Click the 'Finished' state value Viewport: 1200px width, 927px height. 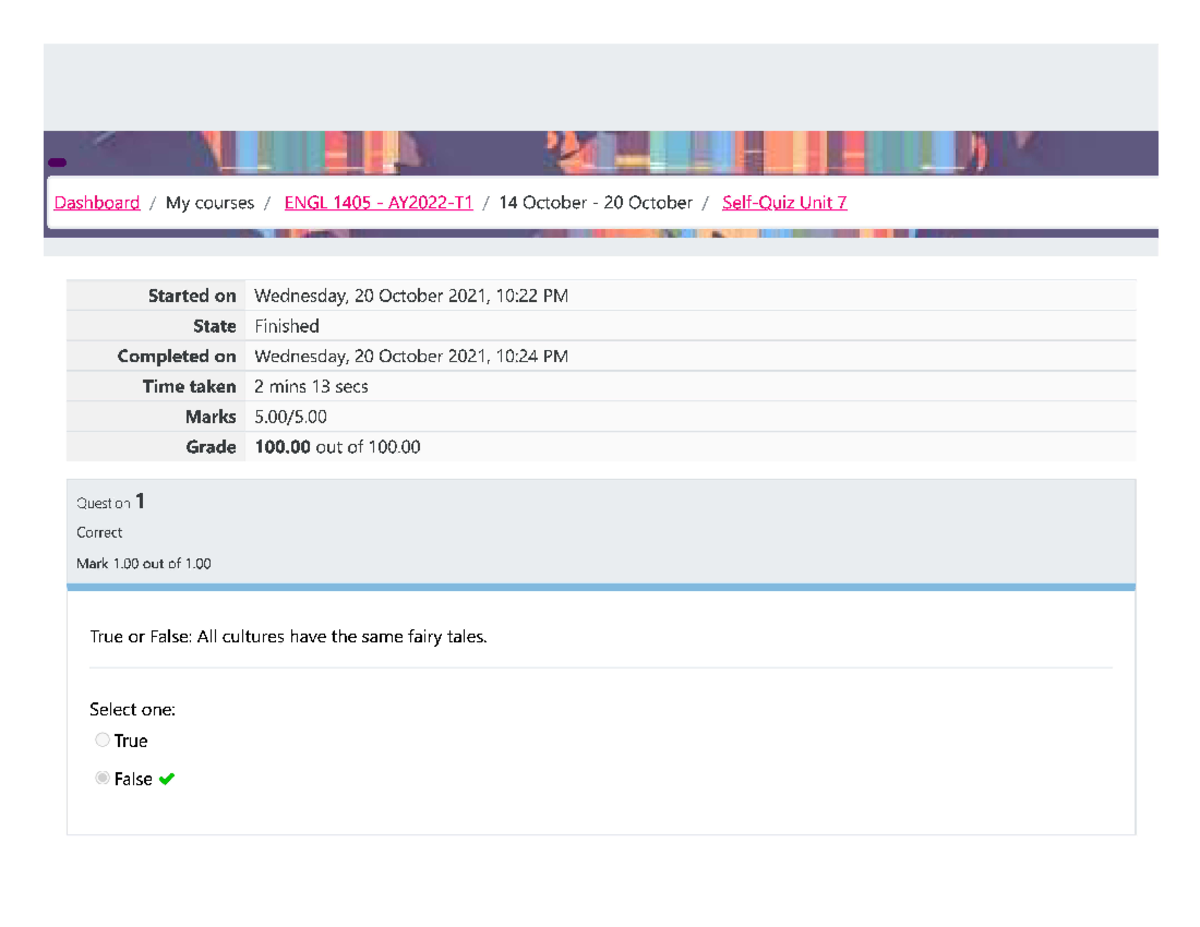point(287,326)
